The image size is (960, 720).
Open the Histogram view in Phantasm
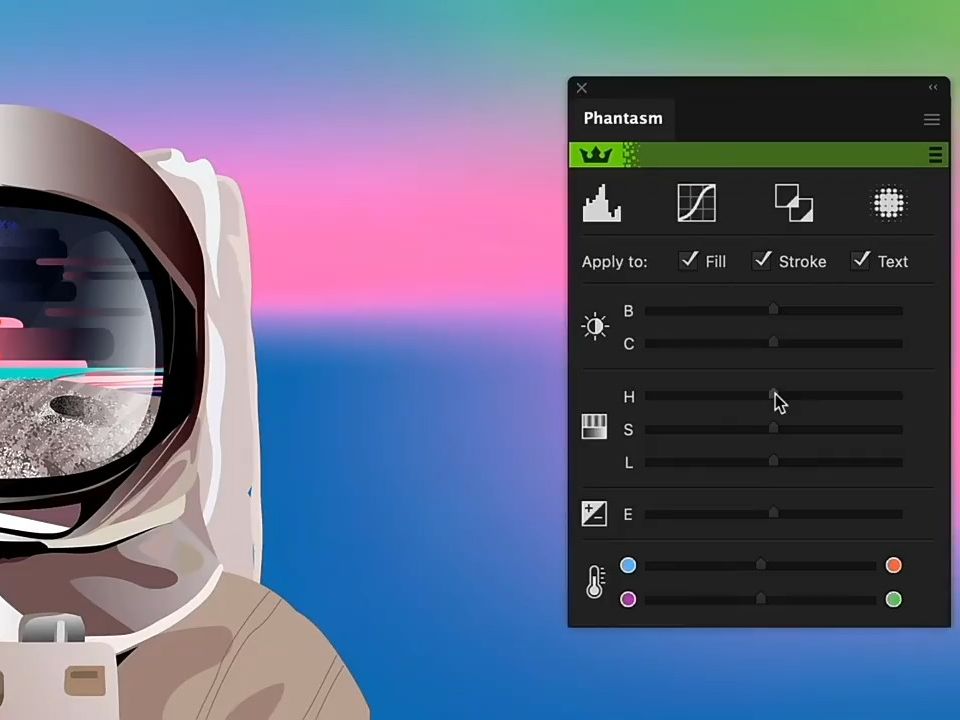601,203
